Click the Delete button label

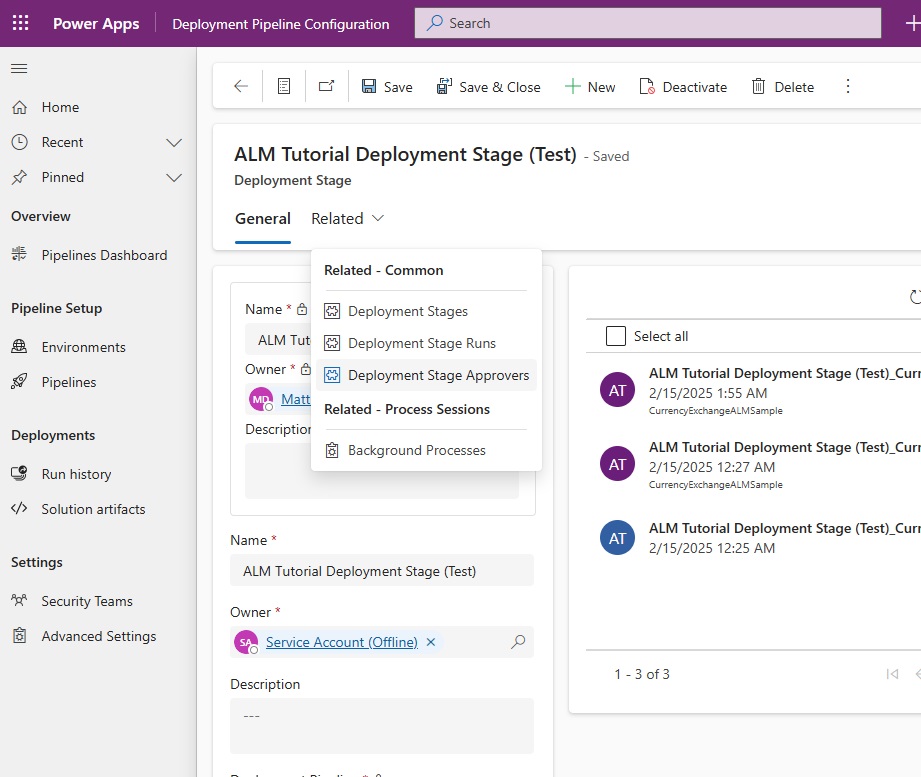pos(794,87)
